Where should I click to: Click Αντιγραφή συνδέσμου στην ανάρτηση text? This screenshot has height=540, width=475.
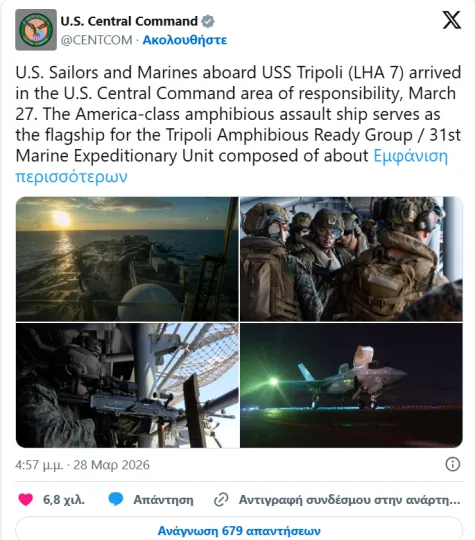[349, 500]
